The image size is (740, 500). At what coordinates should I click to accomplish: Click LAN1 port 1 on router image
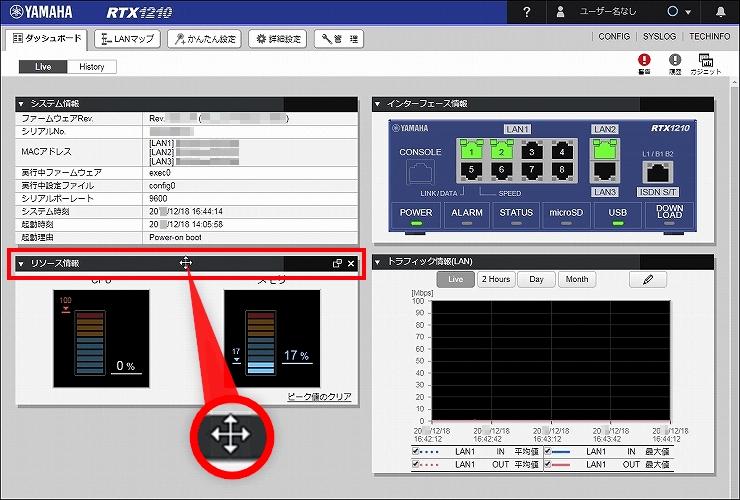(471, 150)
